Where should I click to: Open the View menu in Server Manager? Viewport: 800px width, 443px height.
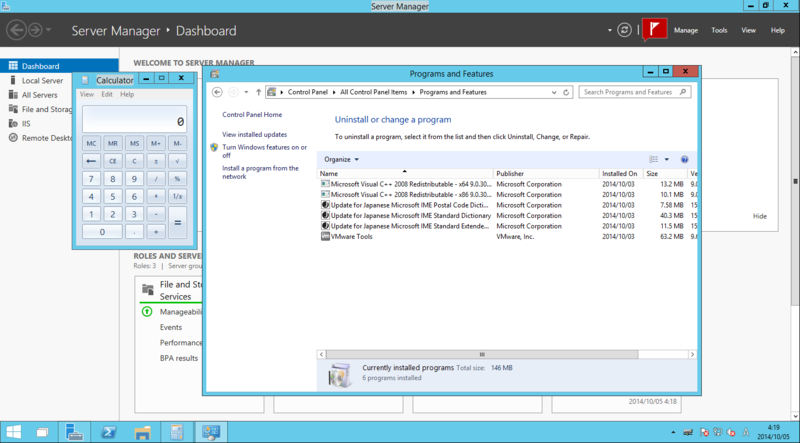tap(748, 30)
